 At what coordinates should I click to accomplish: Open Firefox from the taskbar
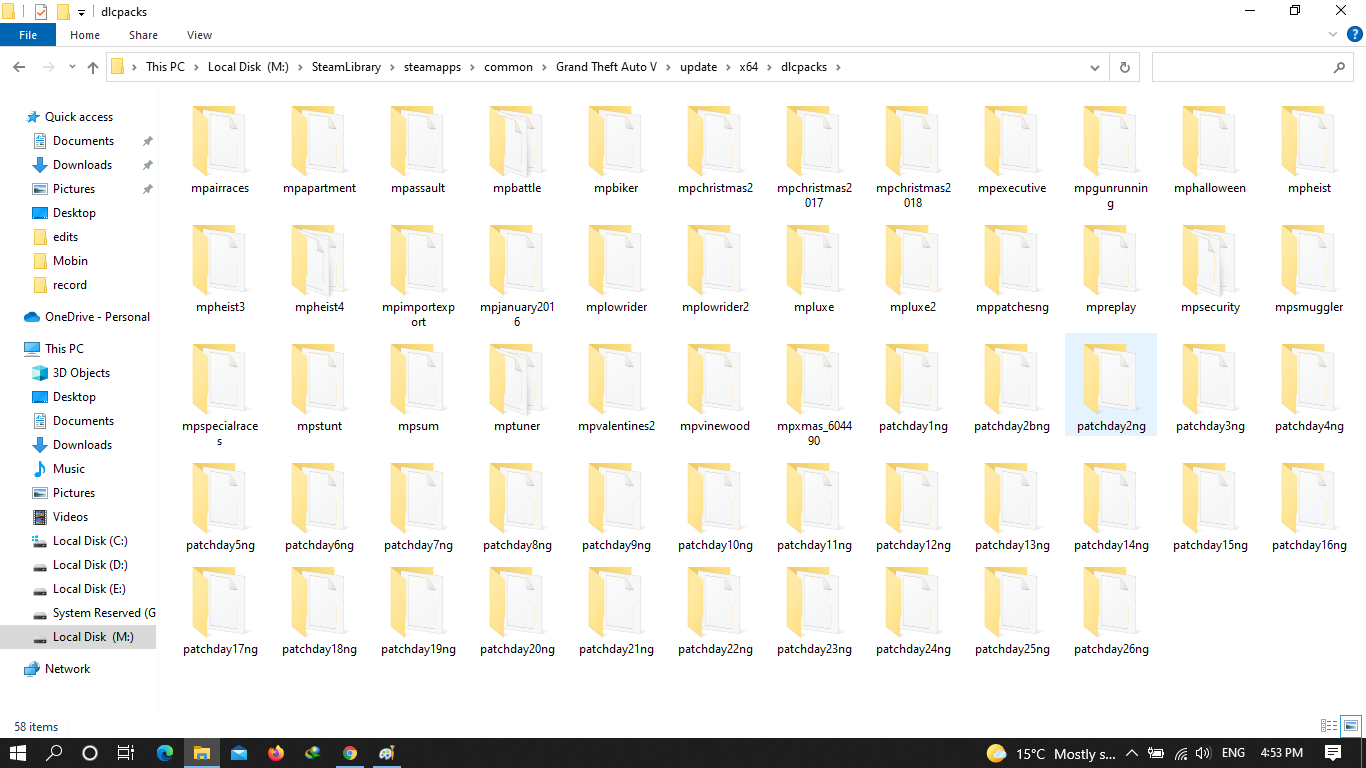[276, 753]
